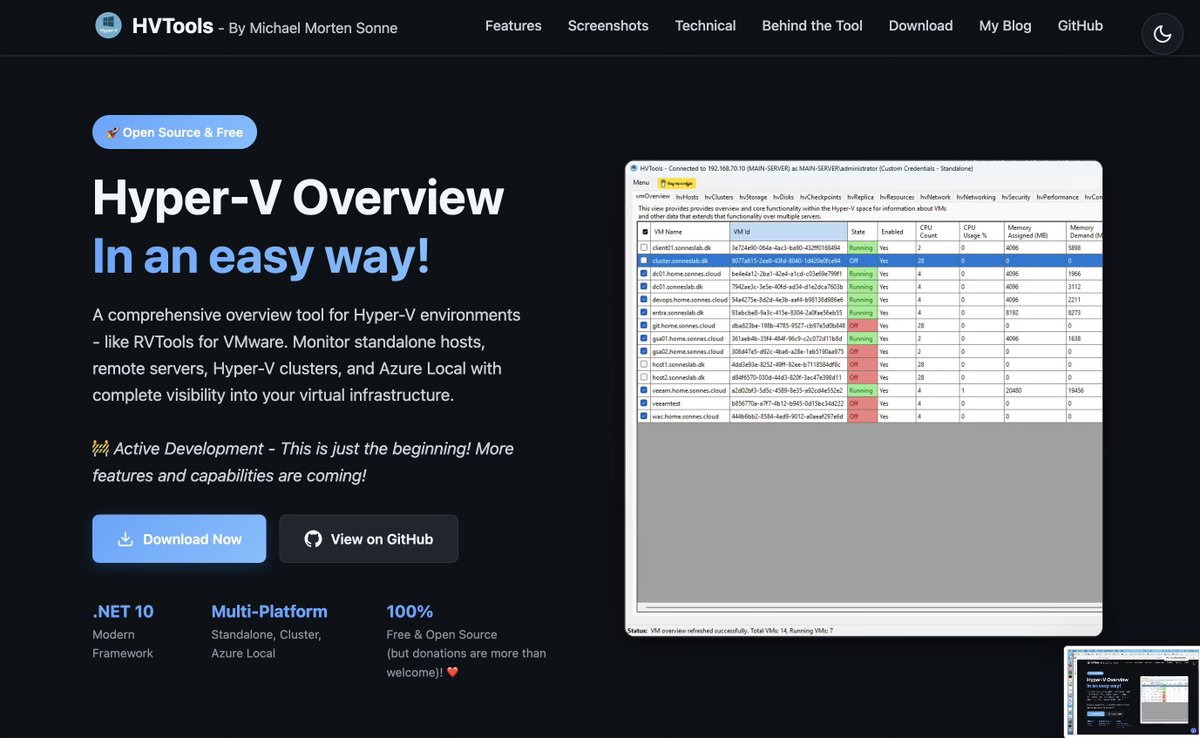Click the Off state cell for gsa02.home.sonnes.cloud
The image size is (1200, 738).
tap(862, 351)
